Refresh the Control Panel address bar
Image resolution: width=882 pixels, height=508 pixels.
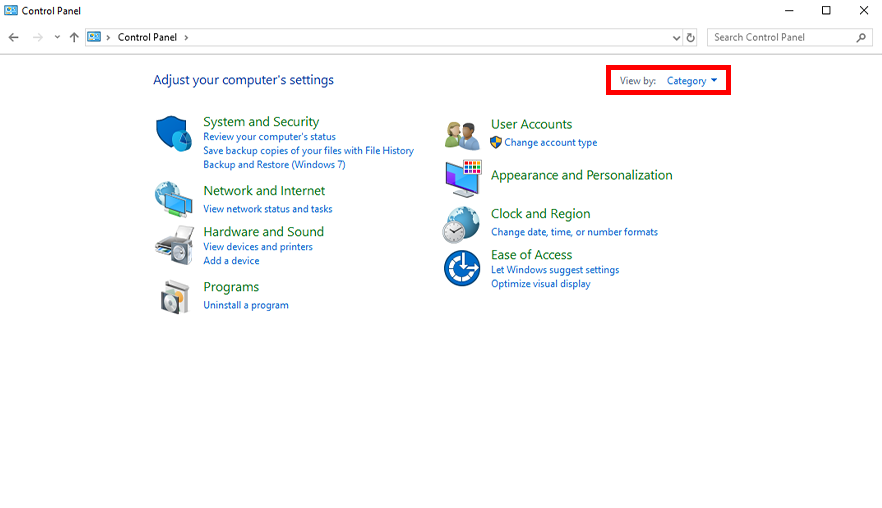point(690,38)
